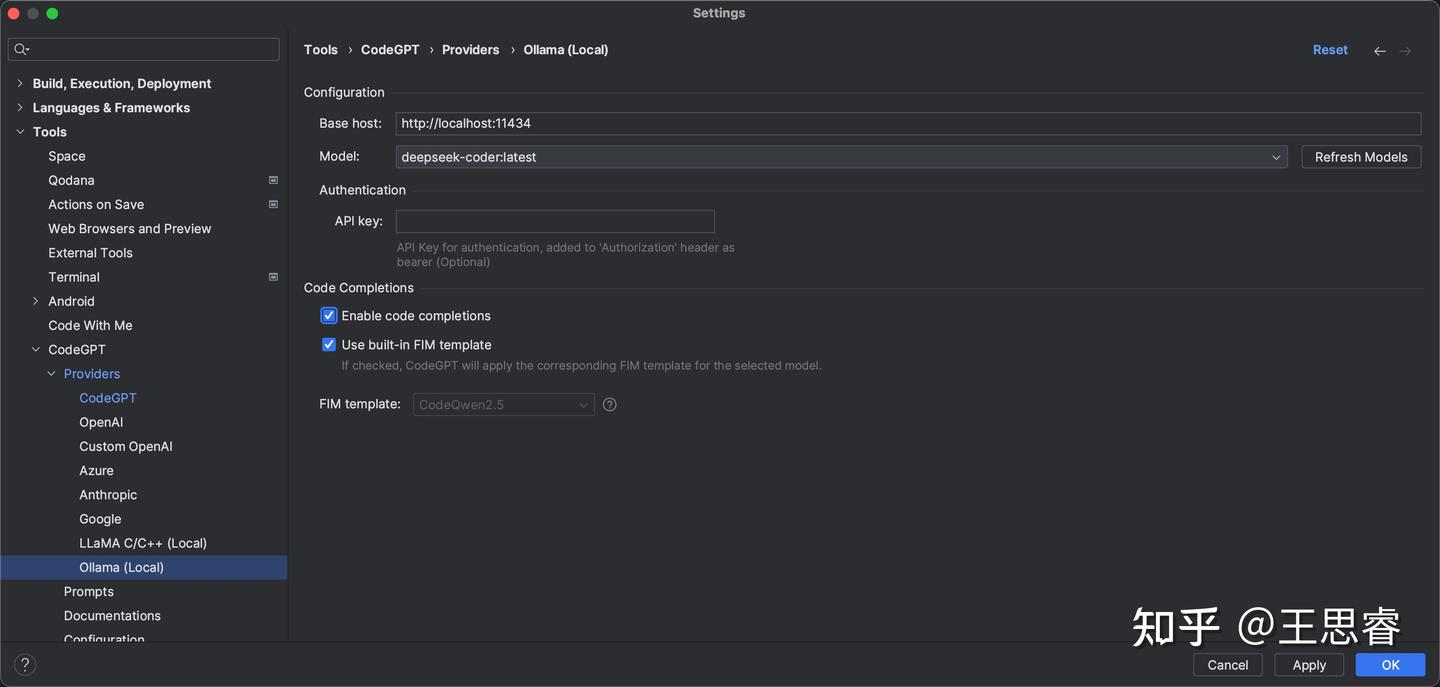
Task: Click the settings icon beside Qodana
Action: [x=273, y=180]
